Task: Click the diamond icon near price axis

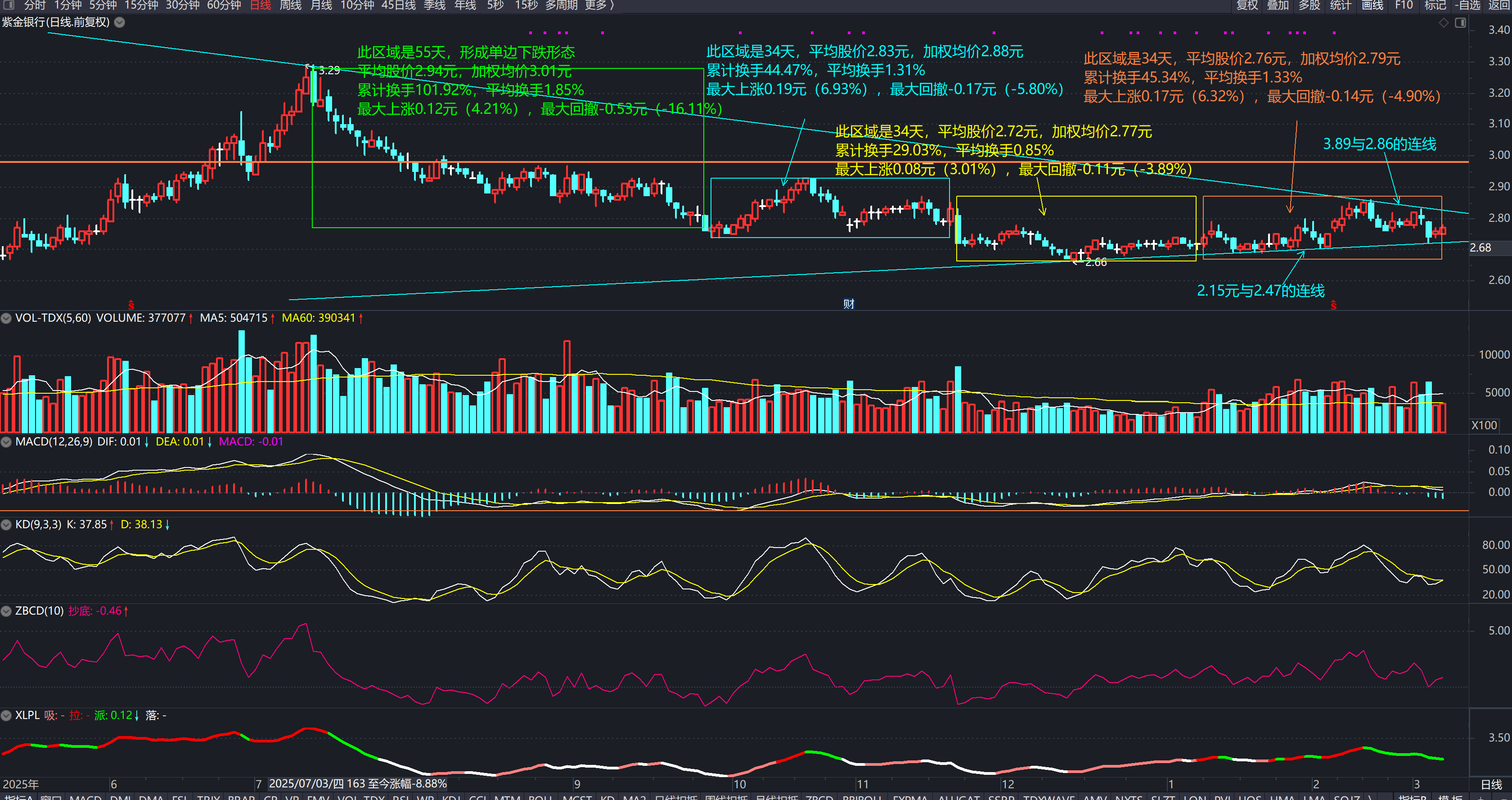Action: (1443, 23)
